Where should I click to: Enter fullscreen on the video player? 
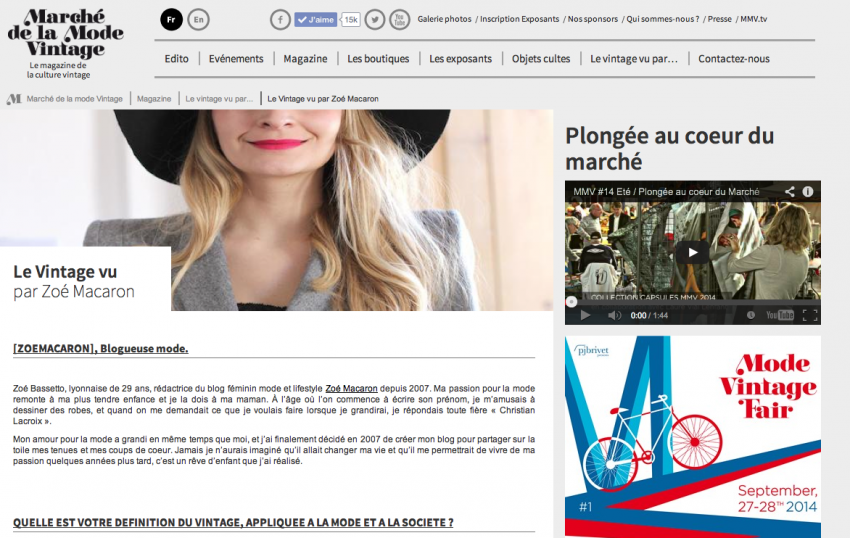tap(810, 315)
